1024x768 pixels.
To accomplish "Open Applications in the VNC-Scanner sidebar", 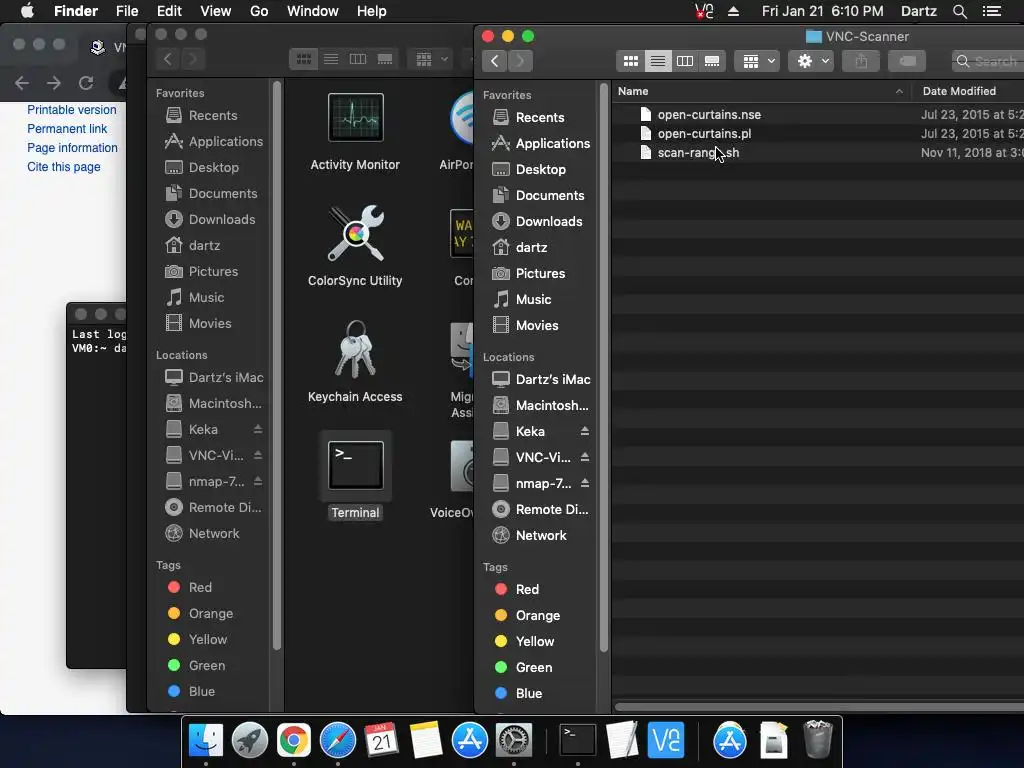I will pyautogui.click(x=541, y=144).
